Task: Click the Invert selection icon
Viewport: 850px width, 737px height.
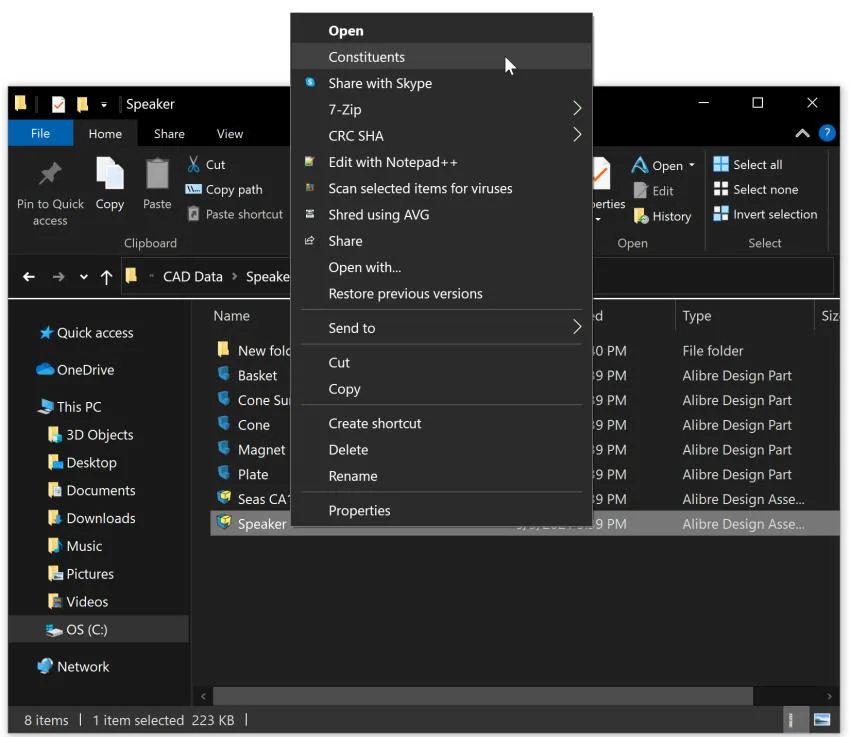Action: coord(721,214)
